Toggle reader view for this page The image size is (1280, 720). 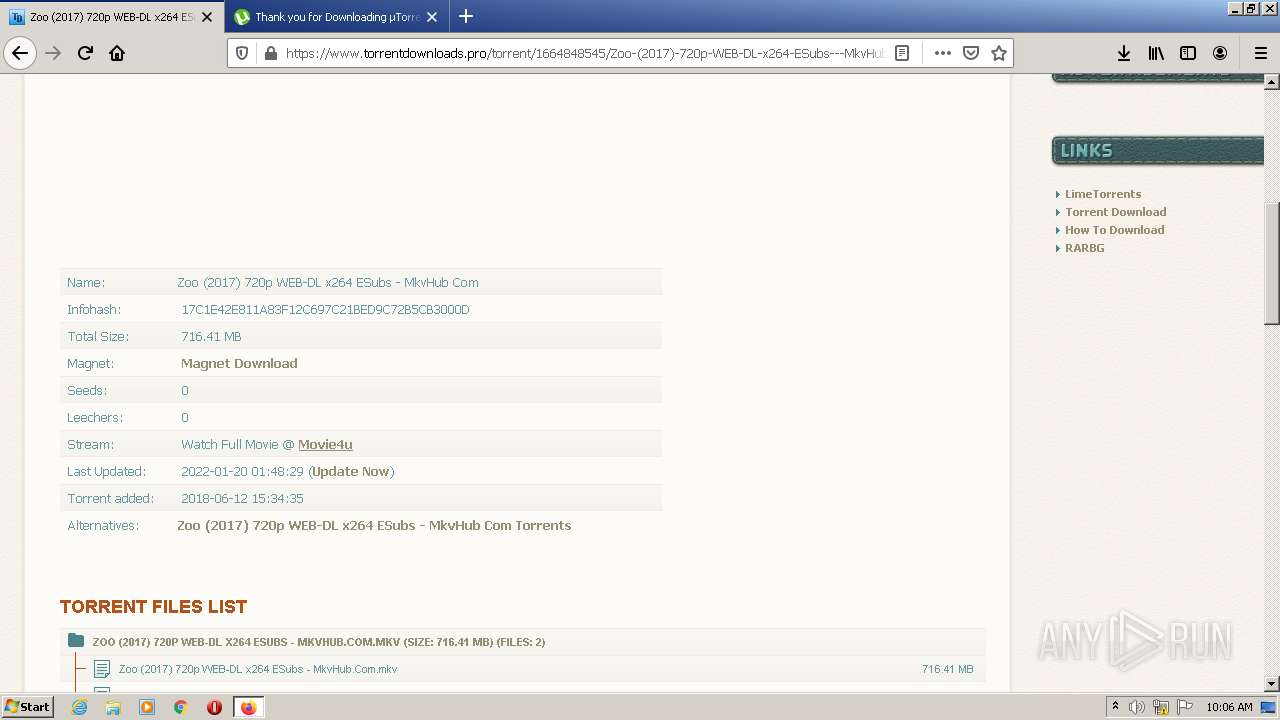click(902, 53)
